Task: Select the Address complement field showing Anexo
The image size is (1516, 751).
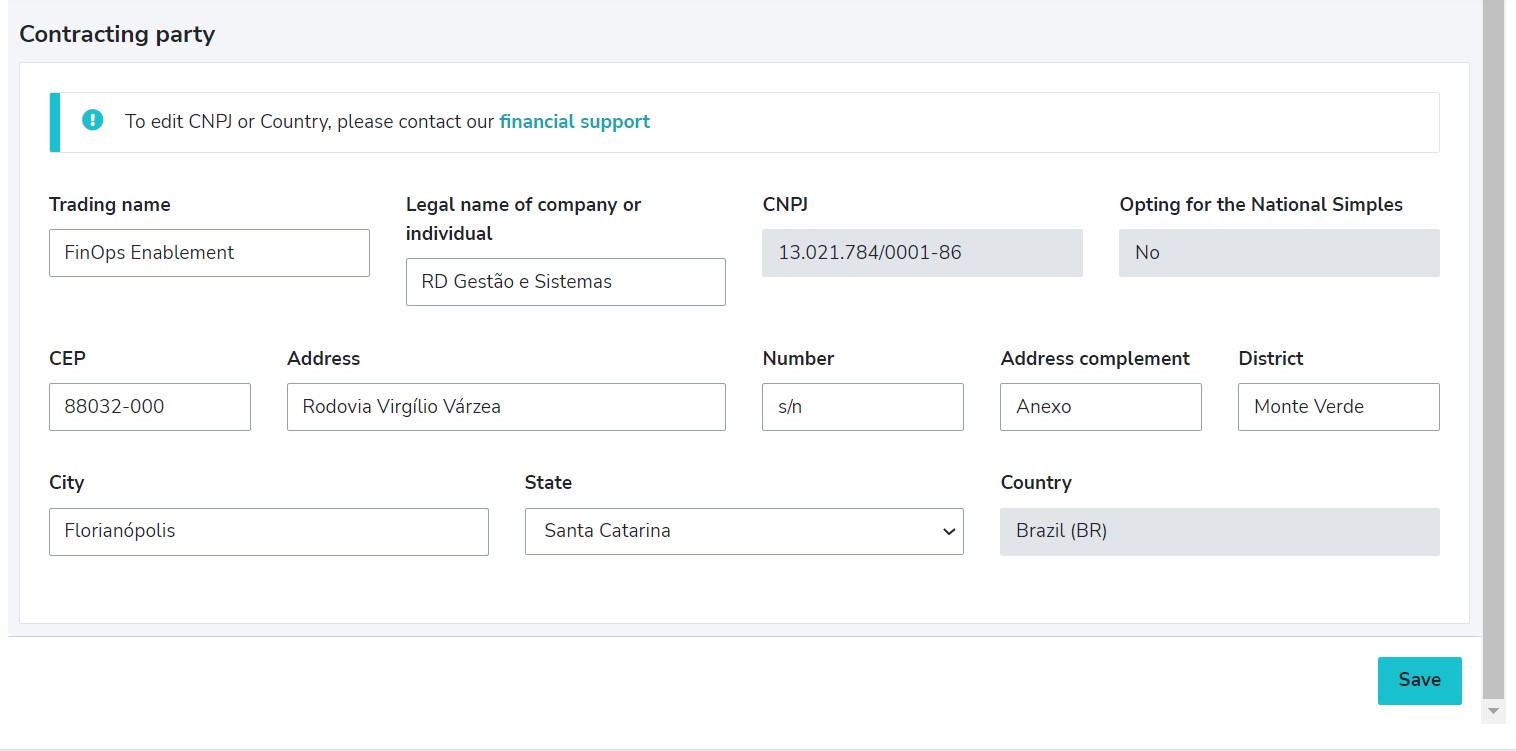Action: point(1100,406)
